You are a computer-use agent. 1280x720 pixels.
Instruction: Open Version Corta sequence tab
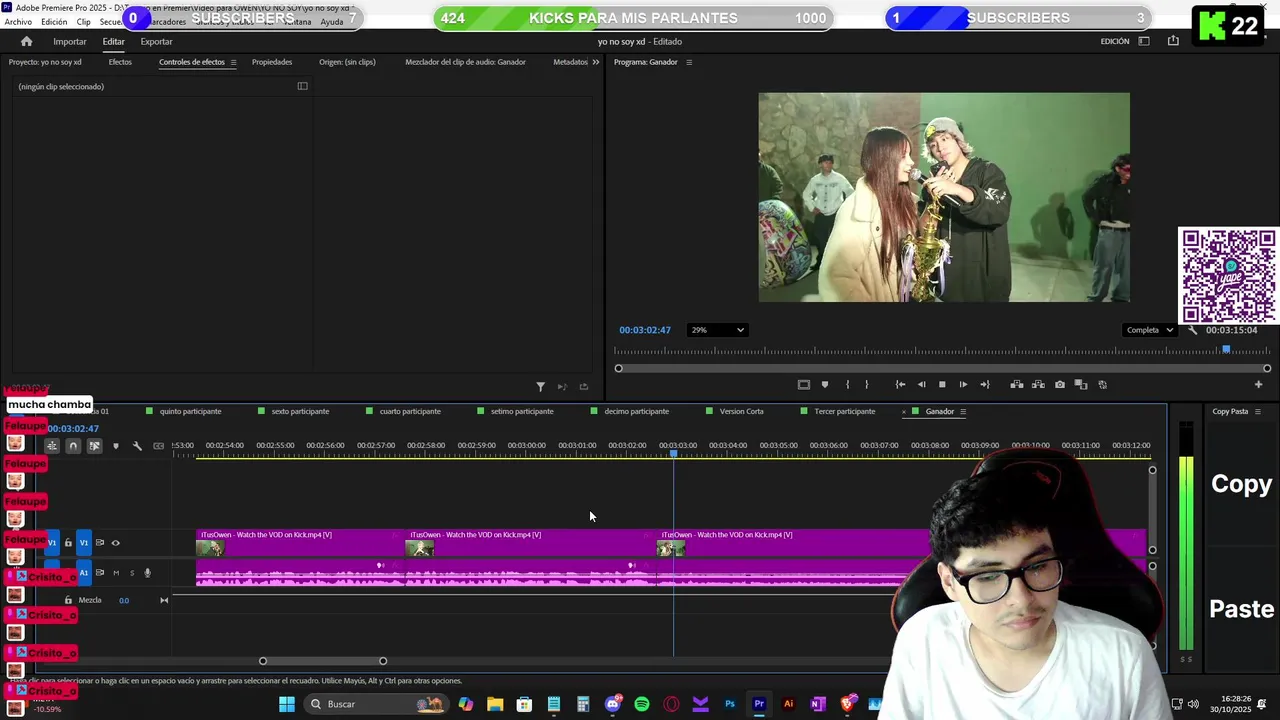point(741,411)
